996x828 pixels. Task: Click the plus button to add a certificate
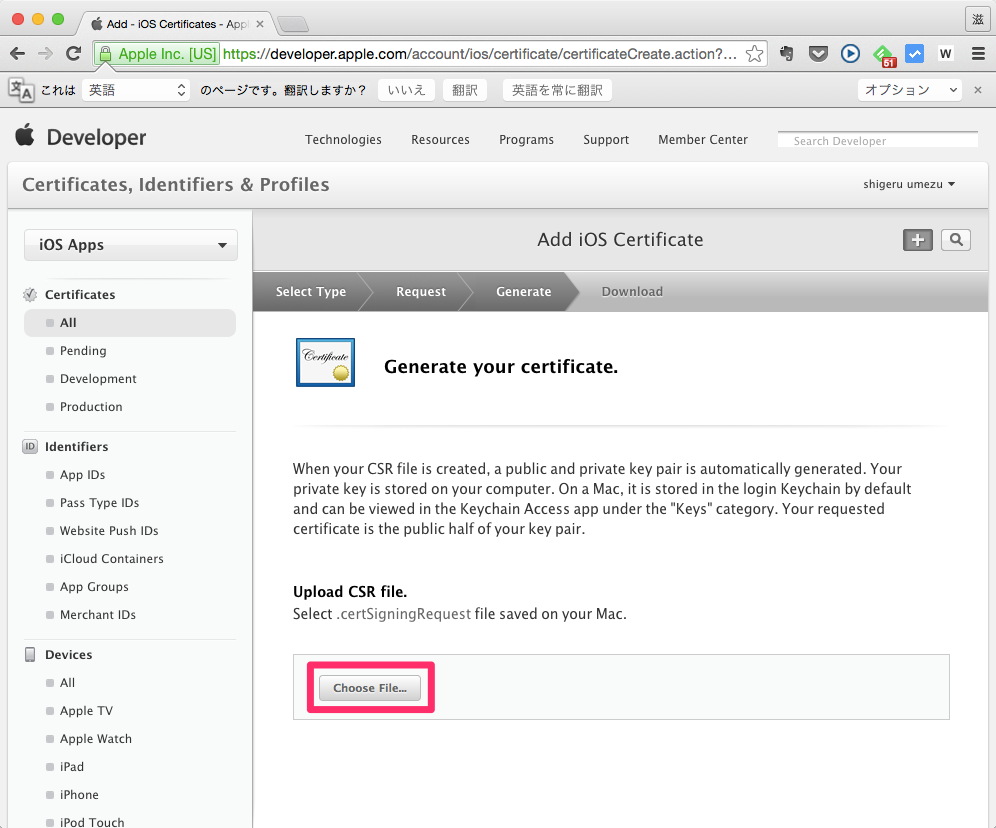[917, 240]
